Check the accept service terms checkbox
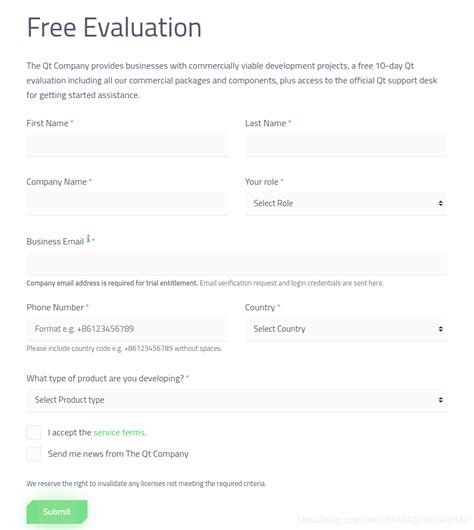 [x=34, y=432]
